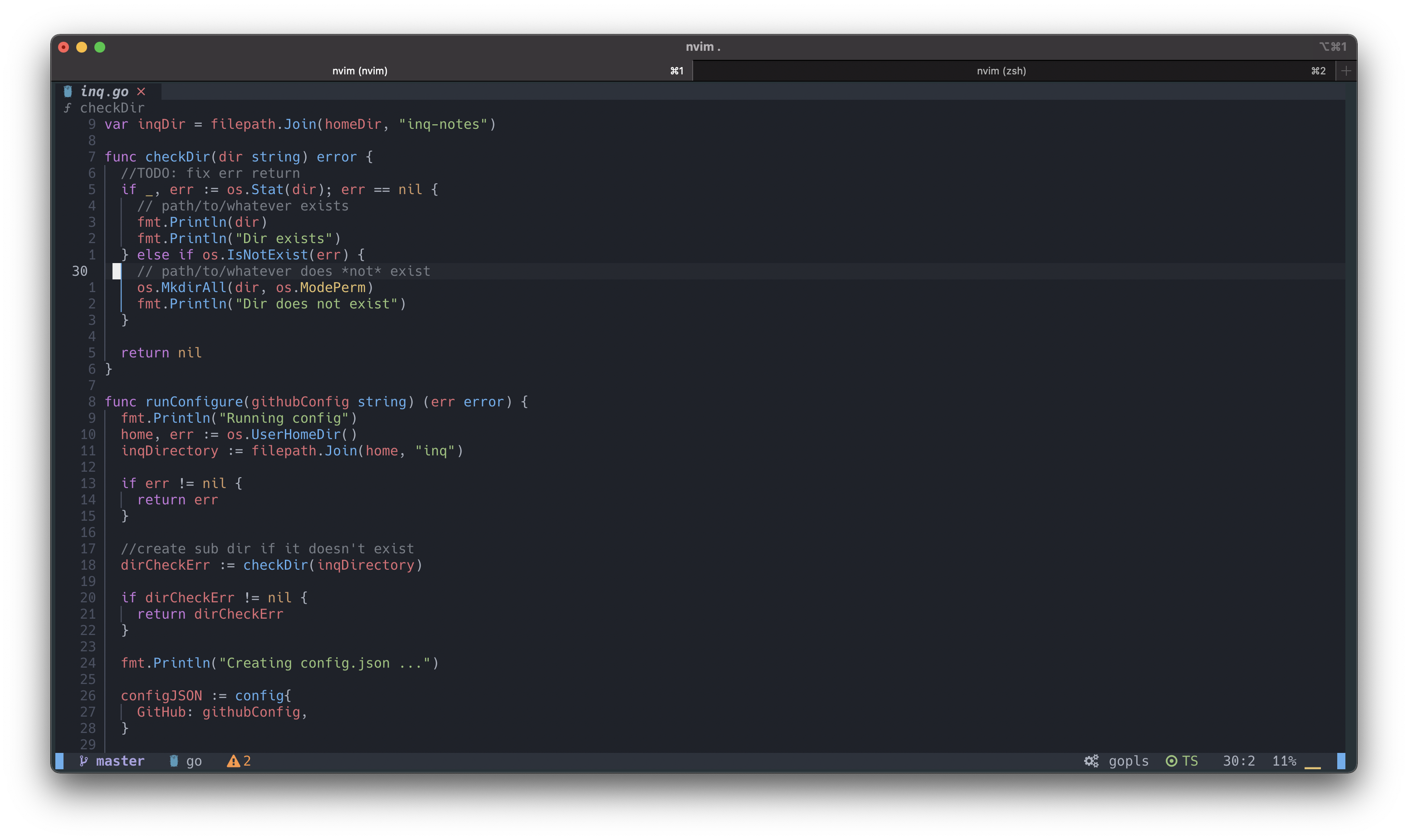Click the func runConfigure definition line
This screenshot has height=840, width=1408.
[x=316, y=402]
